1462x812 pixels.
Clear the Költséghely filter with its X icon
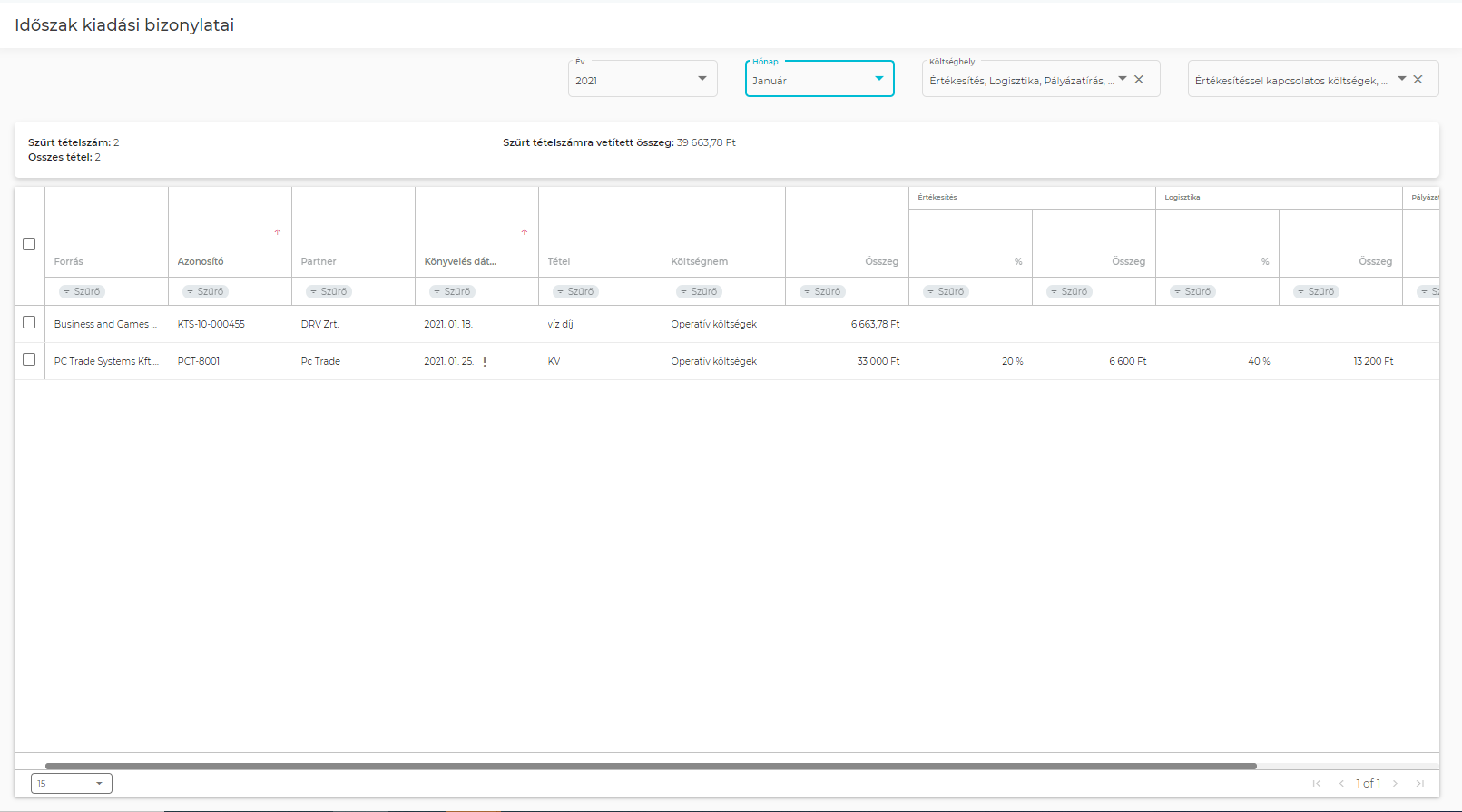1139,80
